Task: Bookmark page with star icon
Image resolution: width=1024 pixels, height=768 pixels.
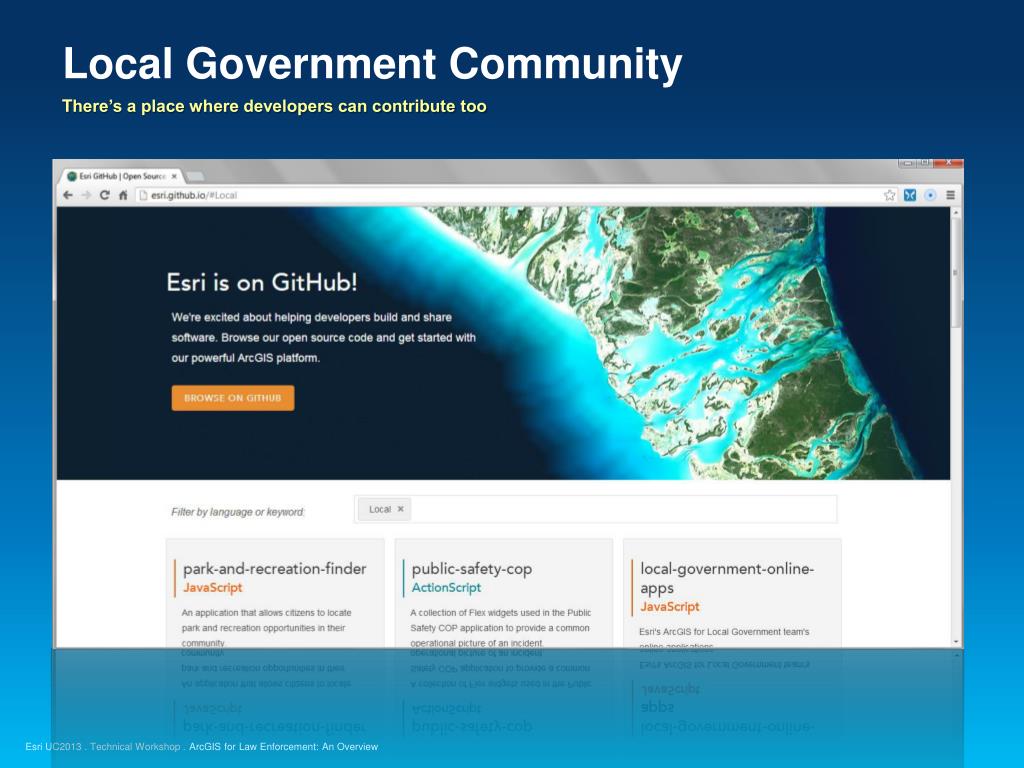Action: (x=889, y=195)
